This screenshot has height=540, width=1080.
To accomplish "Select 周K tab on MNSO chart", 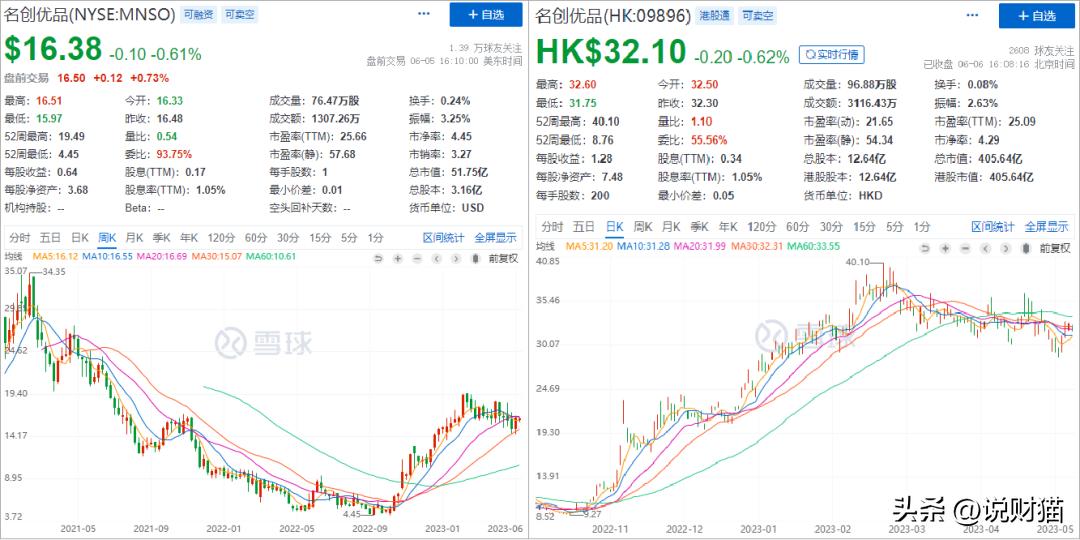I will coord(107,238).
